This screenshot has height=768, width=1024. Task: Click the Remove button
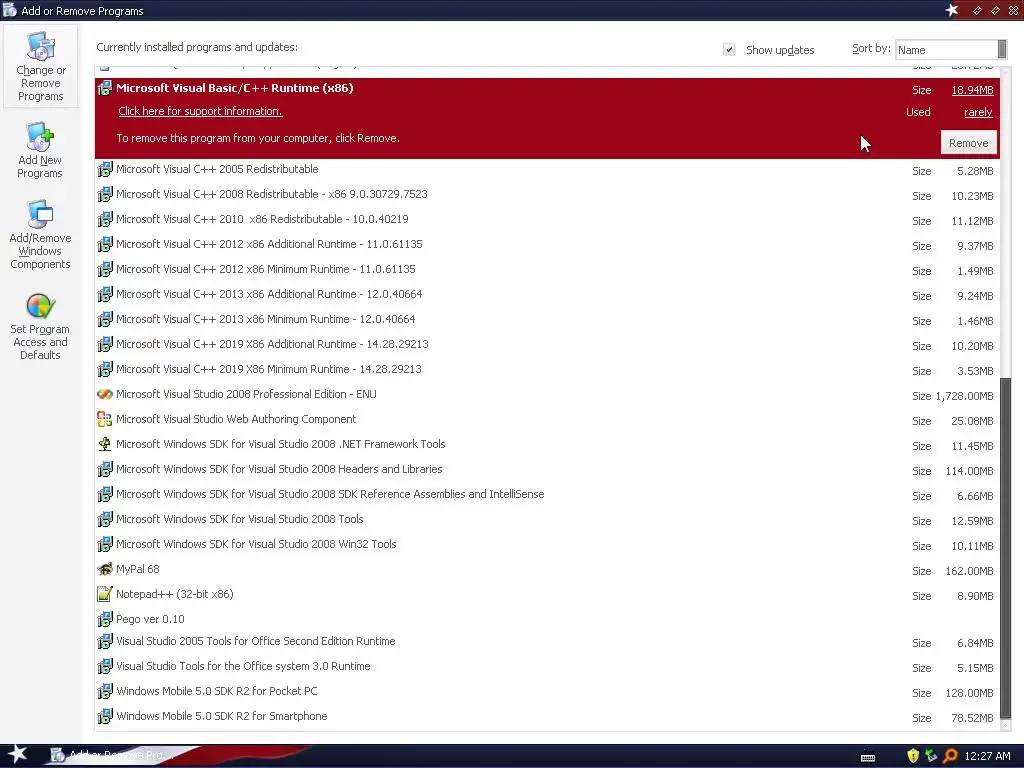pos(968,143)
